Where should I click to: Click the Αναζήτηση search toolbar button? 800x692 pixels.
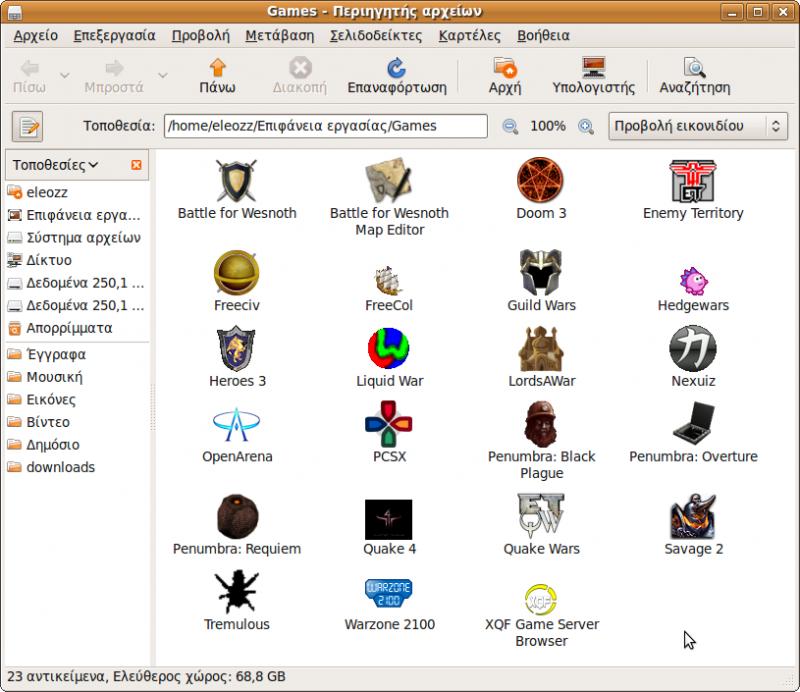click(x=694, y=77)
